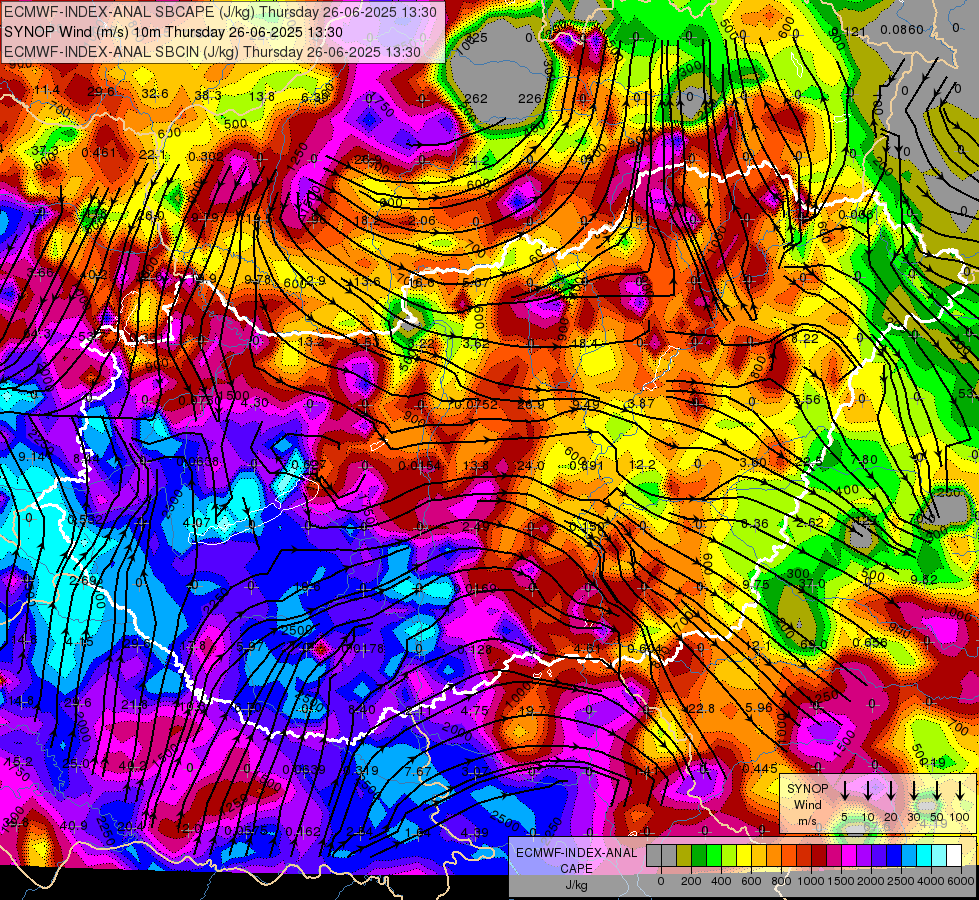The width and height of the screenshot is (979, 900).
Task: Click the 9.14 value on the map
Action: 31,457
